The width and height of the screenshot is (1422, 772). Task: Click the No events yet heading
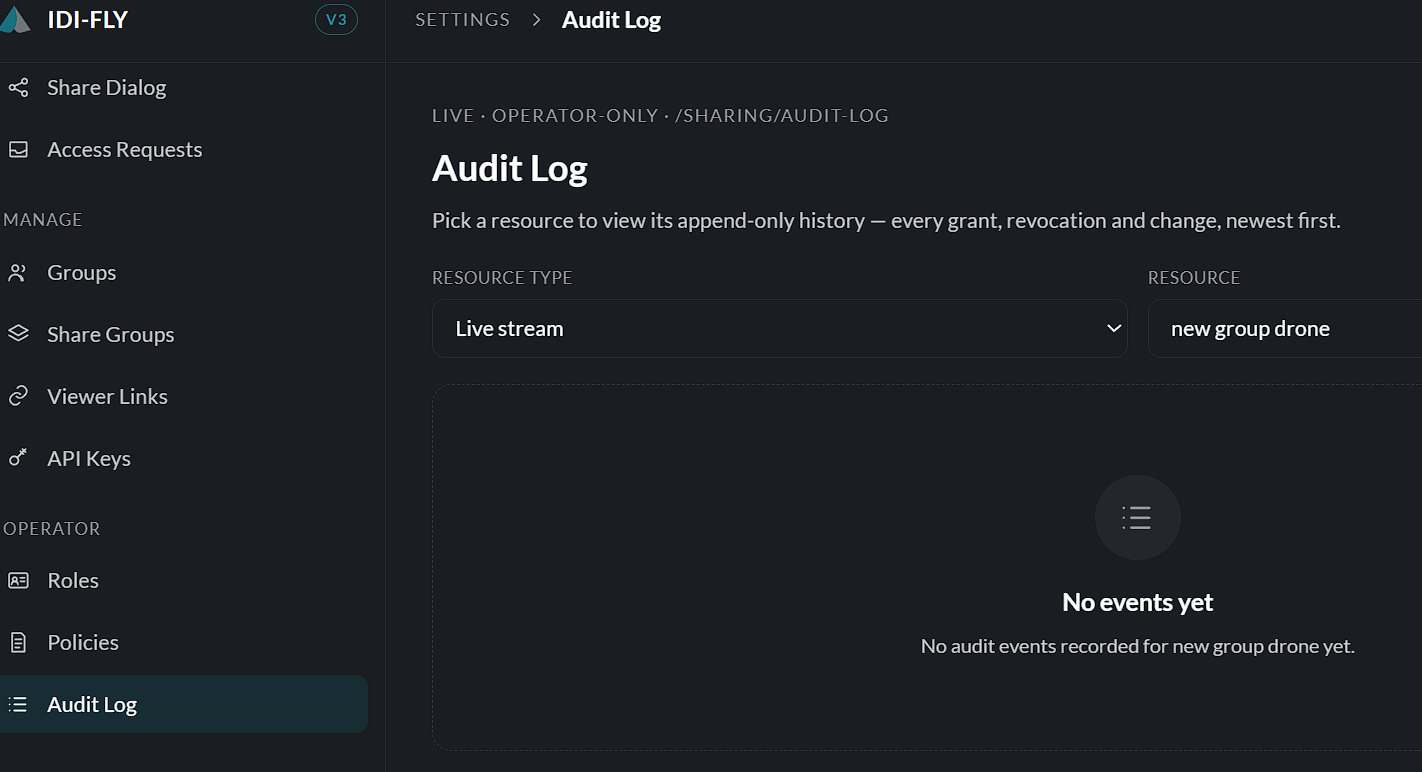1137,602
